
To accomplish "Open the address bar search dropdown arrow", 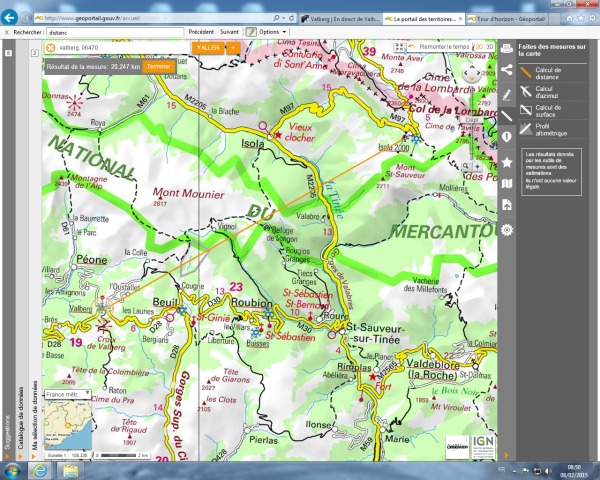I will tap(284, 18).
